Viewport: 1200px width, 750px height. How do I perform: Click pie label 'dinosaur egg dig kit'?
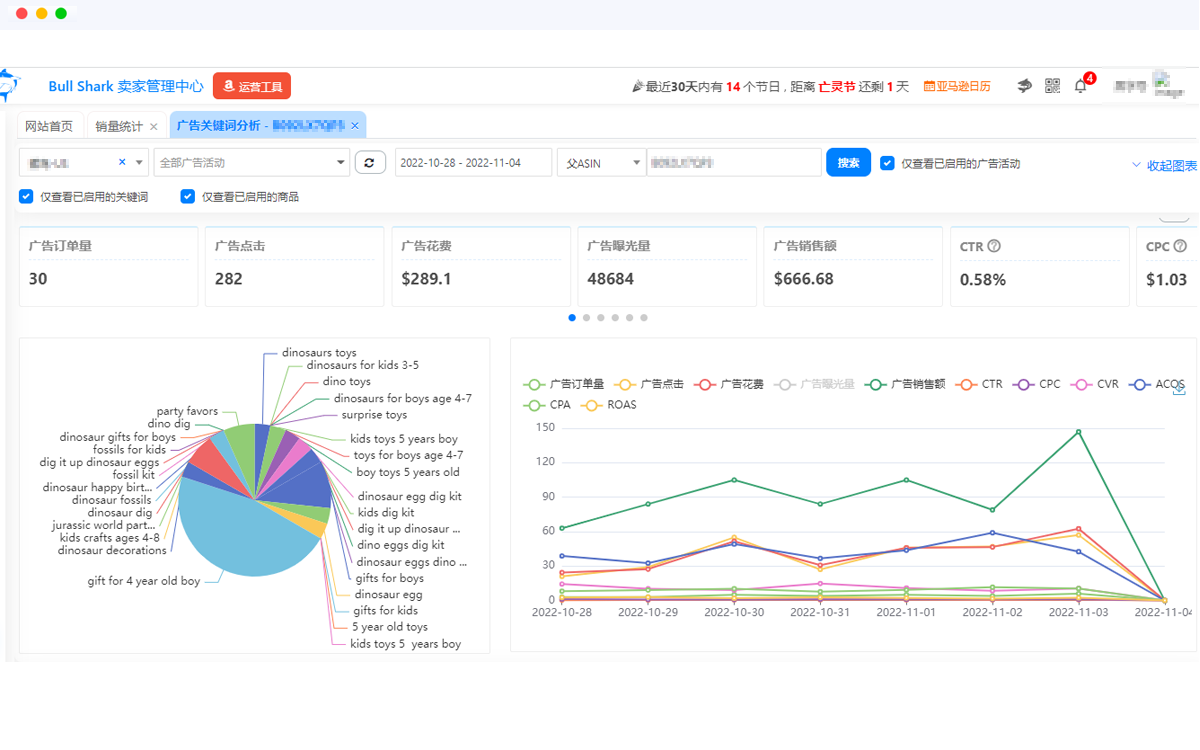point(410,496)
